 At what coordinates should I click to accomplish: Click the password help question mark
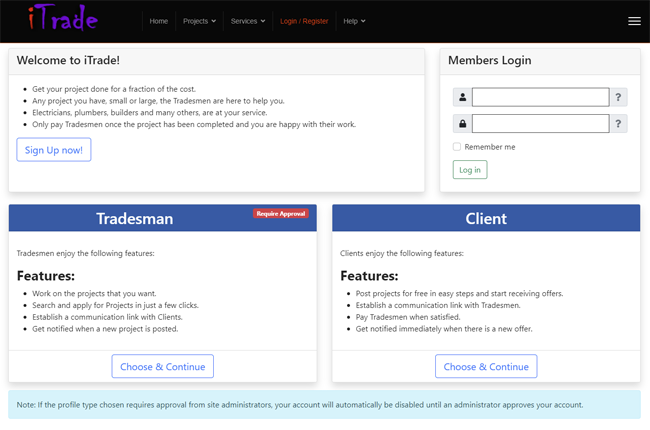click(x=618, y=124)
